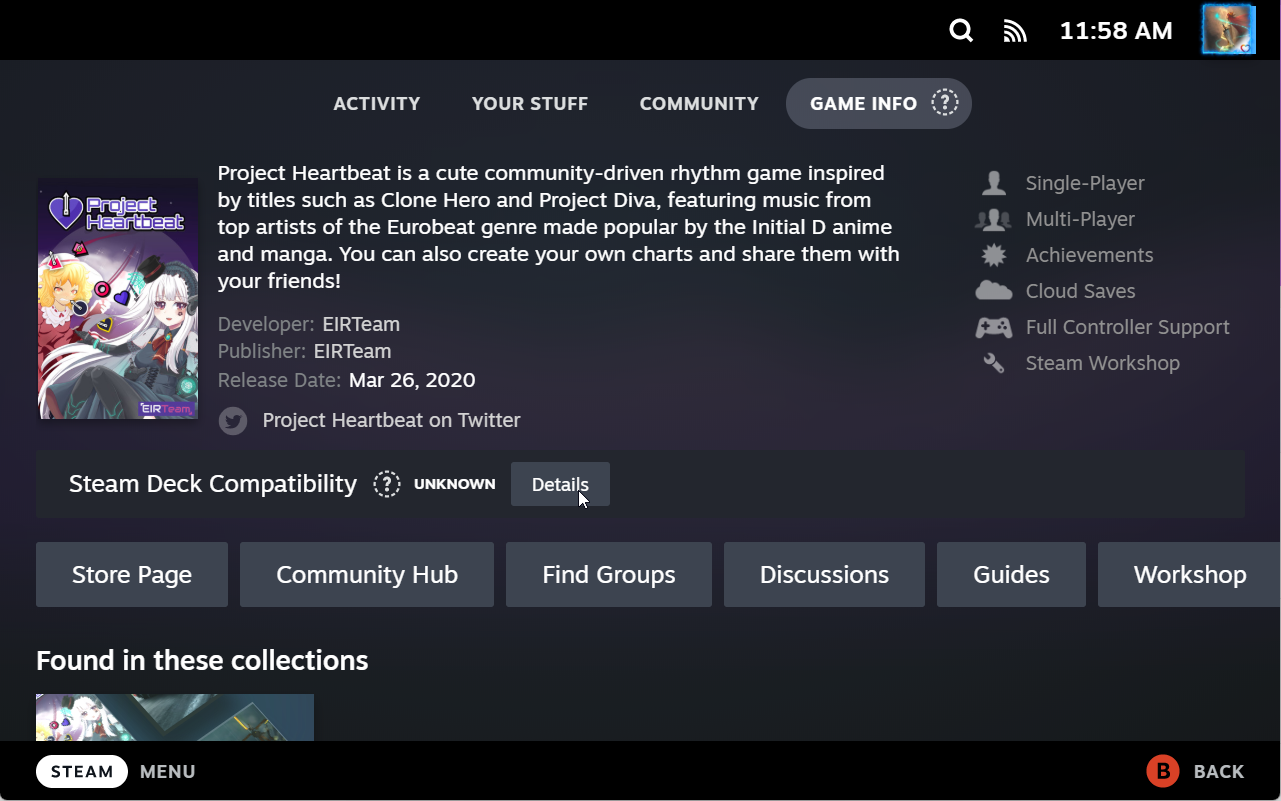1281x801 pixels.
Task: Click the Single-Player person icon
Action: (x=994, y=183)
